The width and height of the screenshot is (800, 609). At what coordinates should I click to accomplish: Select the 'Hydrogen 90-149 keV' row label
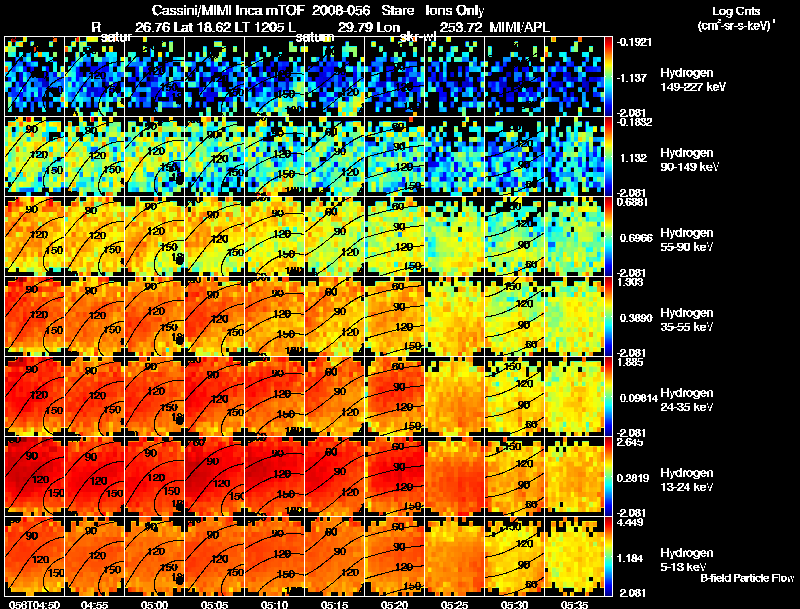689,160
